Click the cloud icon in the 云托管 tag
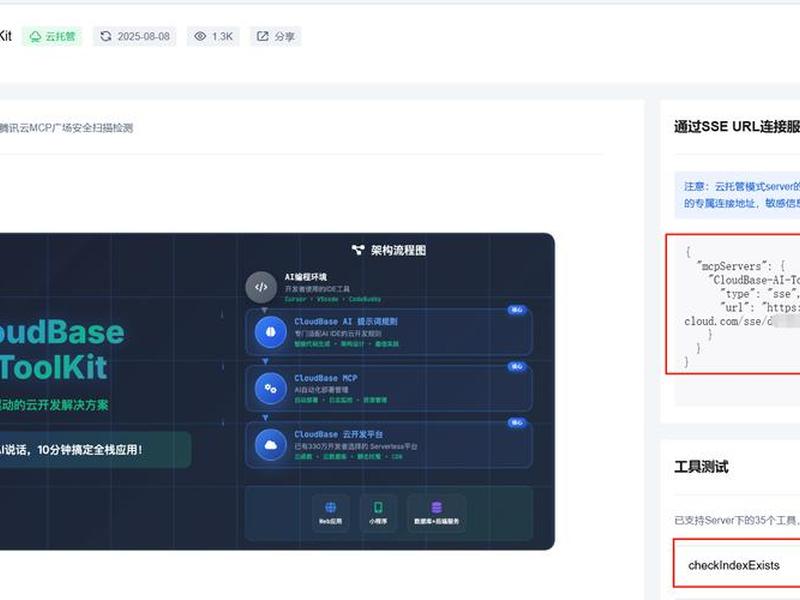Viewport: 800px width, 600px height. (x=35, y=37)
